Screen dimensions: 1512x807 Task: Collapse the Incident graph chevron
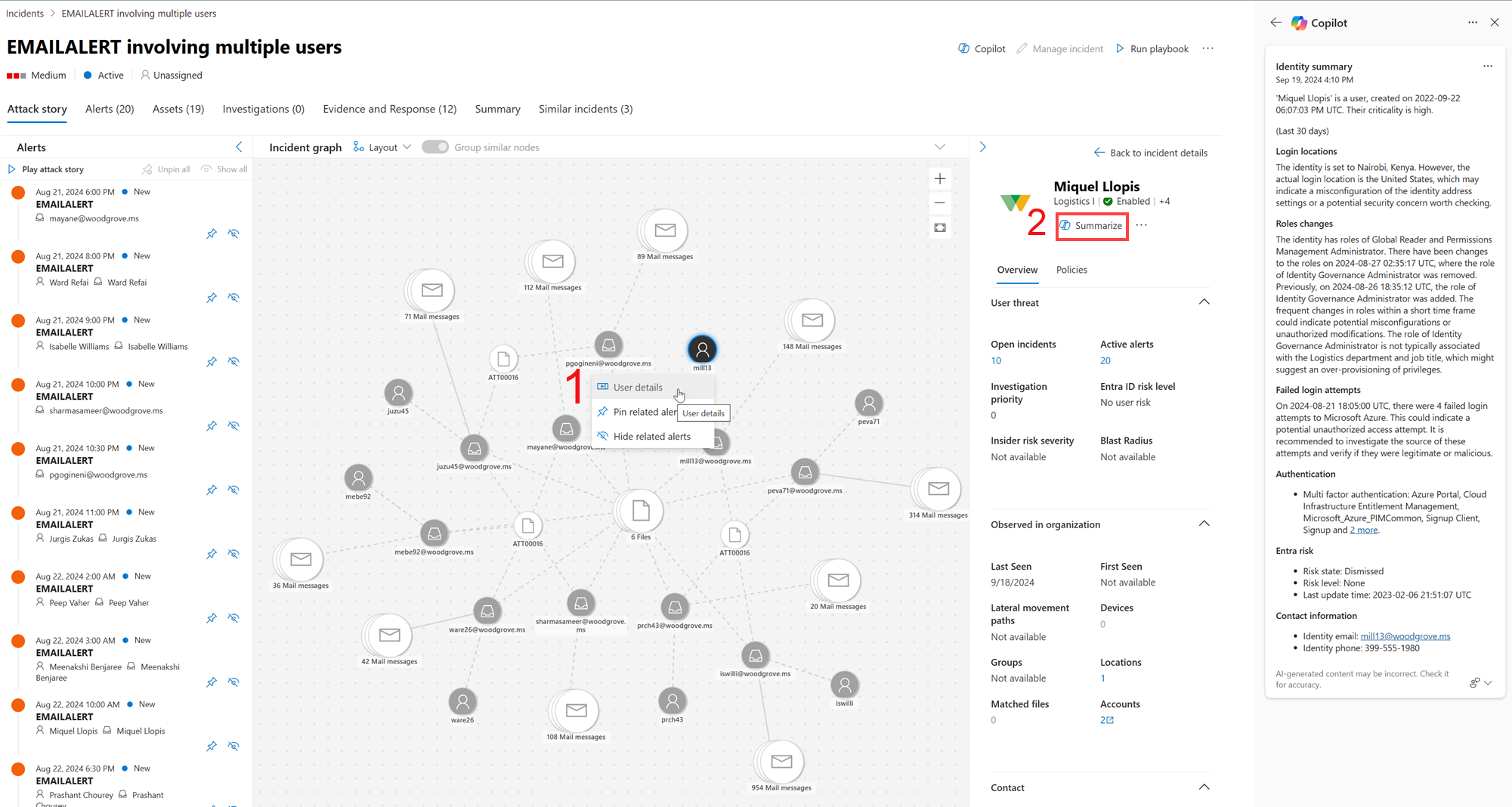tap(940, 147)
